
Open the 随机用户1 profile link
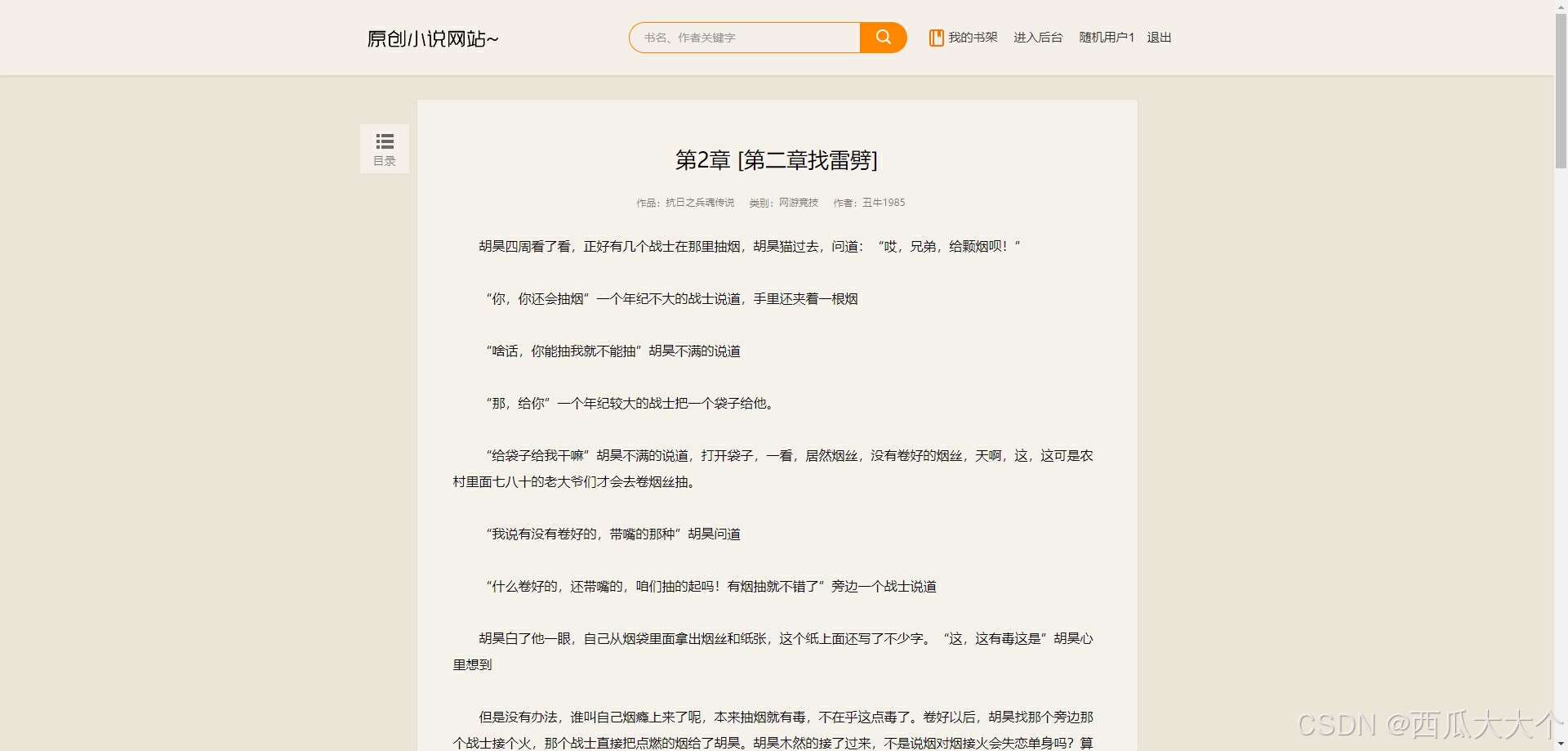point(1107,38)
